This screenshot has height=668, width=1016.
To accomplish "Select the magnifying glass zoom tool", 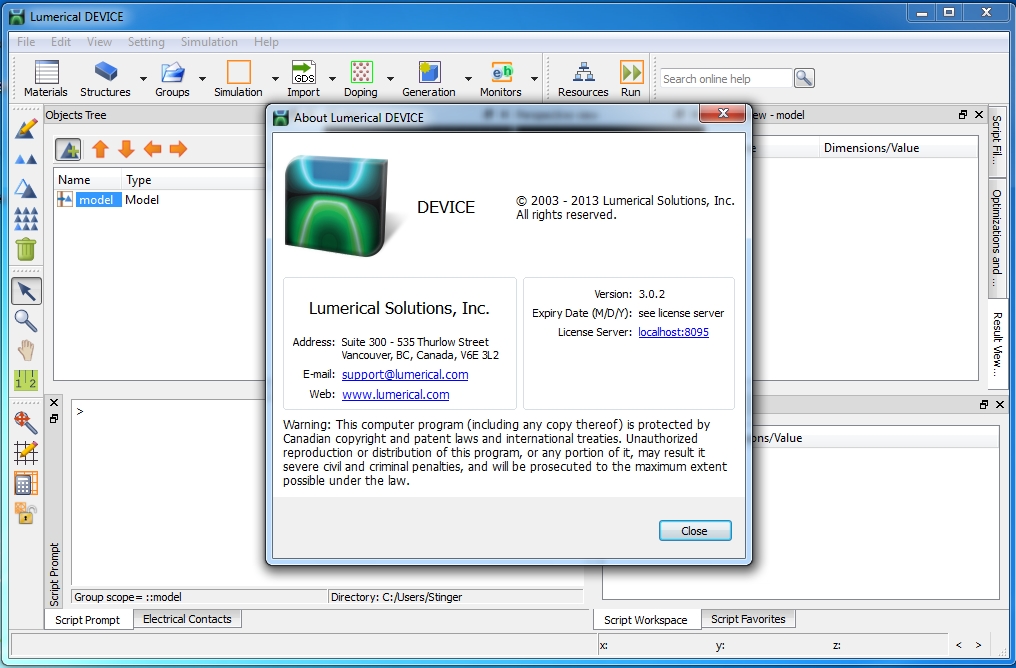I will 26,321.
